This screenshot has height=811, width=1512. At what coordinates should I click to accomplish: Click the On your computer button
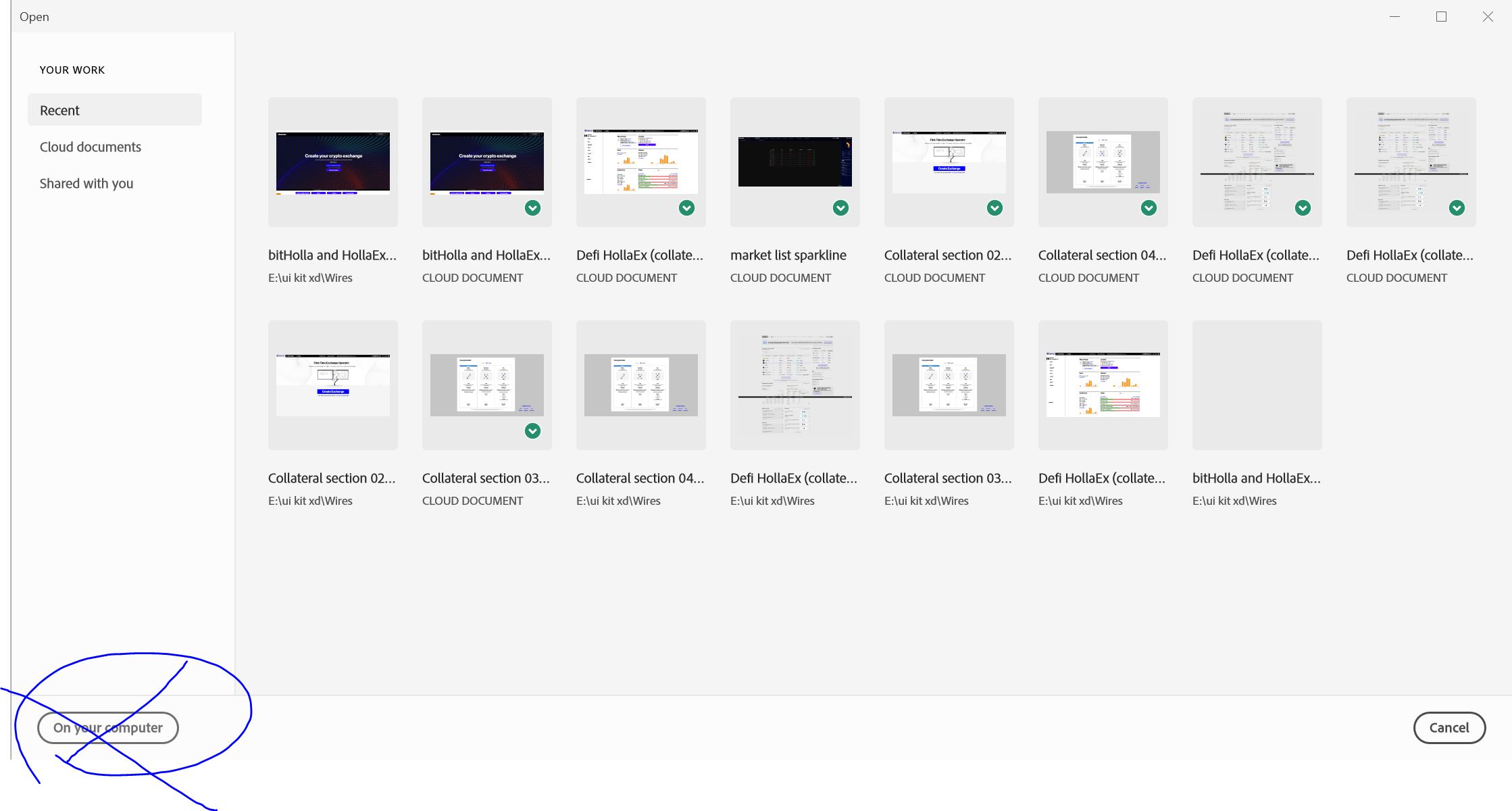(x=108, y=728)
